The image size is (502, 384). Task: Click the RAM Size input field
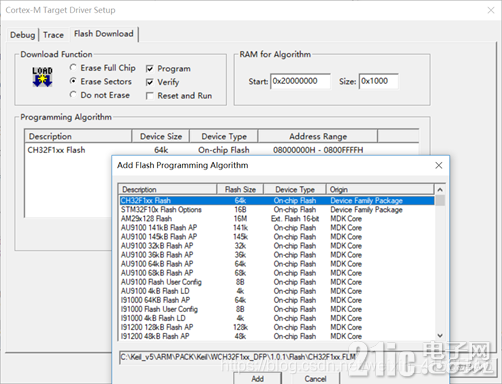click(378, 81)
